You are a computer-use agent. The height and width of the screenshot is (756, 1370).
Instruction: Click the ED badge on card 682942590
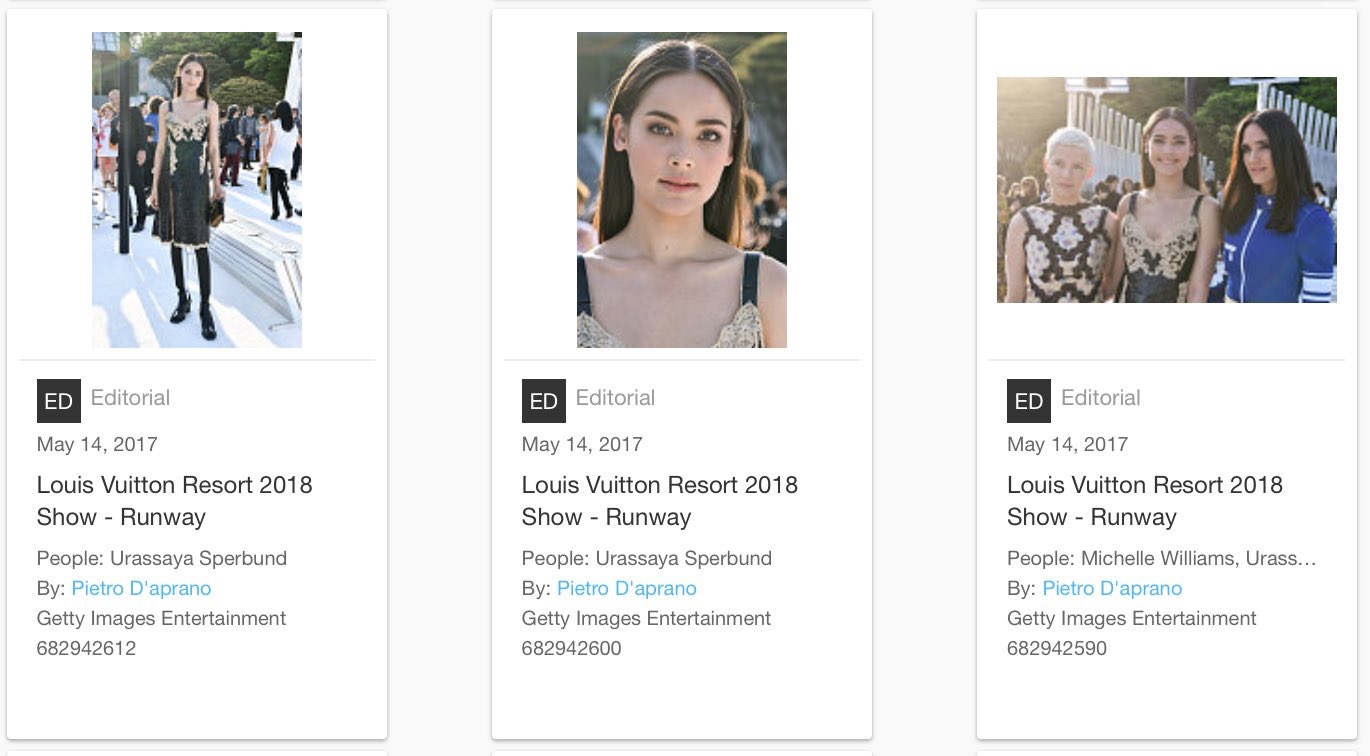[x=1029, y=401]
